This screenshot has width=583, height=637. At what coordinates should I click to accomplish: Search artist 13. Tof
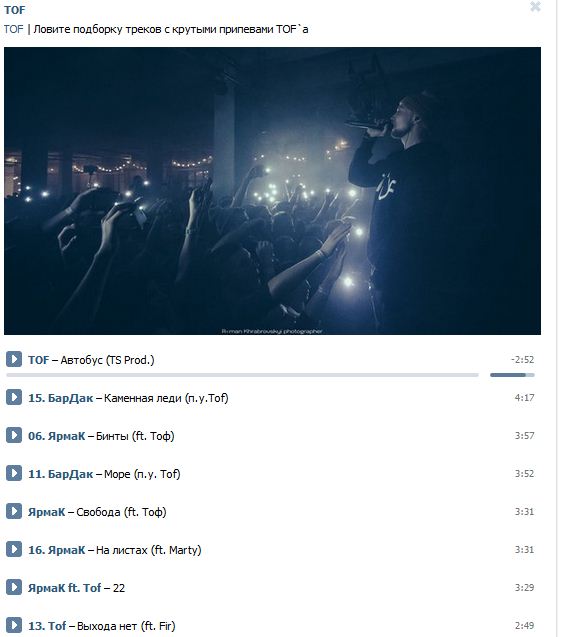pyautogui.click(x=47, y=626)
